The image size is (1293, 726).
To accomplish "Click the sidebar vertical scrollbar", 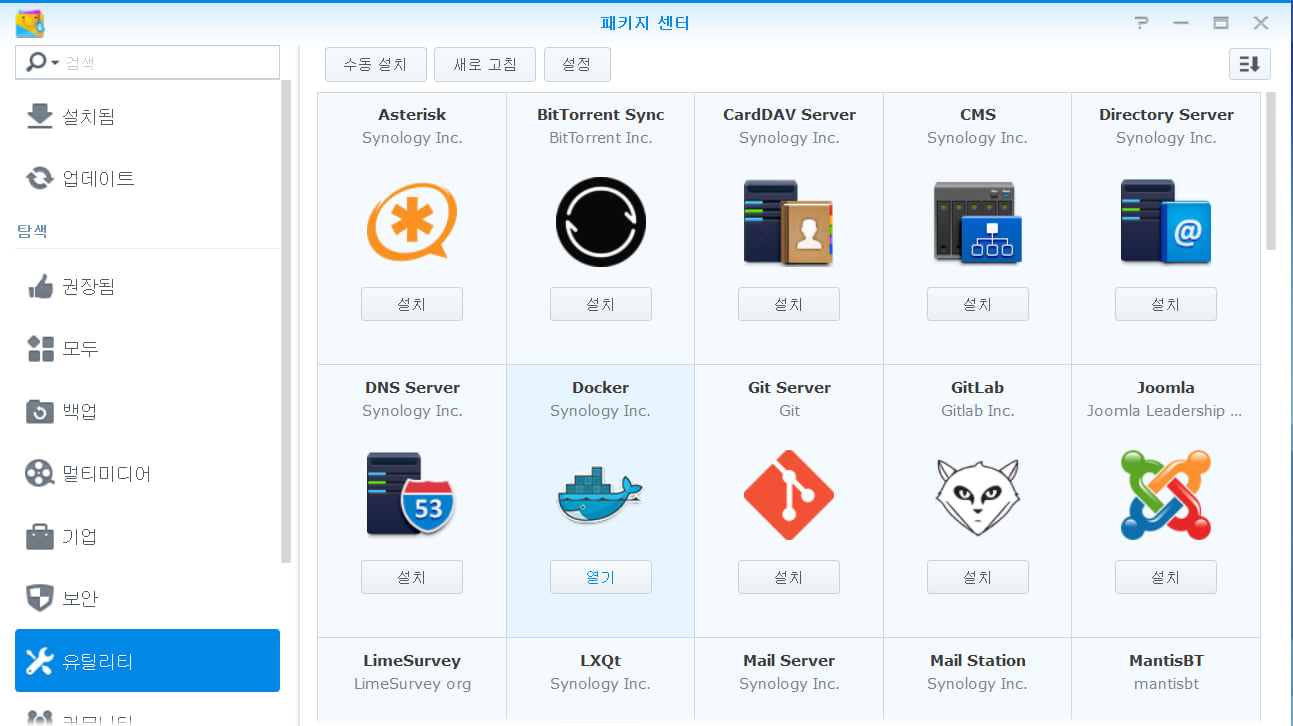I will (x=286, y=322).
